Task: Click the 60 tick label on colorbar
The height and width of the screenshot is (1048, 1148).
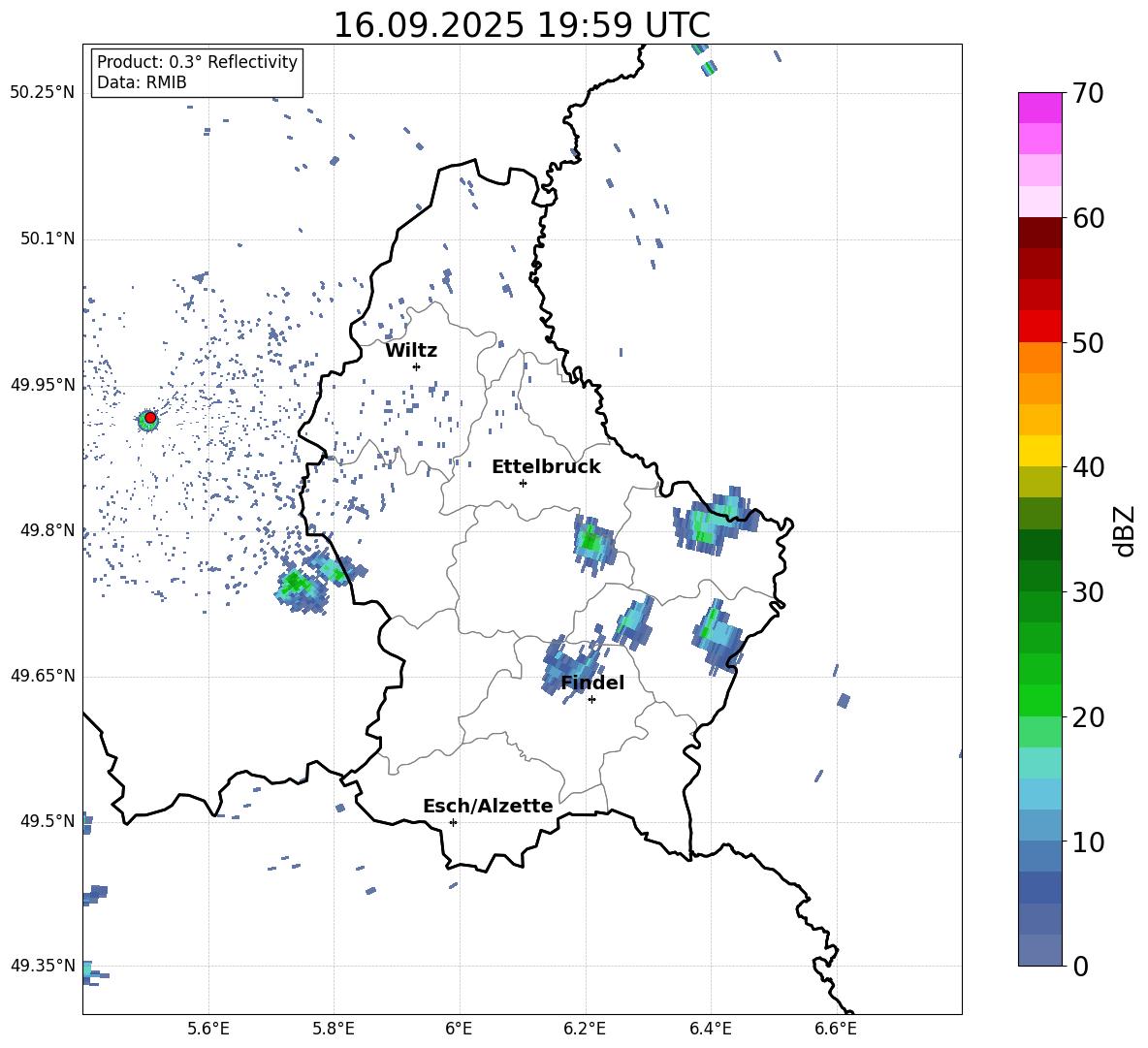Action: (x=1088, y=218)
